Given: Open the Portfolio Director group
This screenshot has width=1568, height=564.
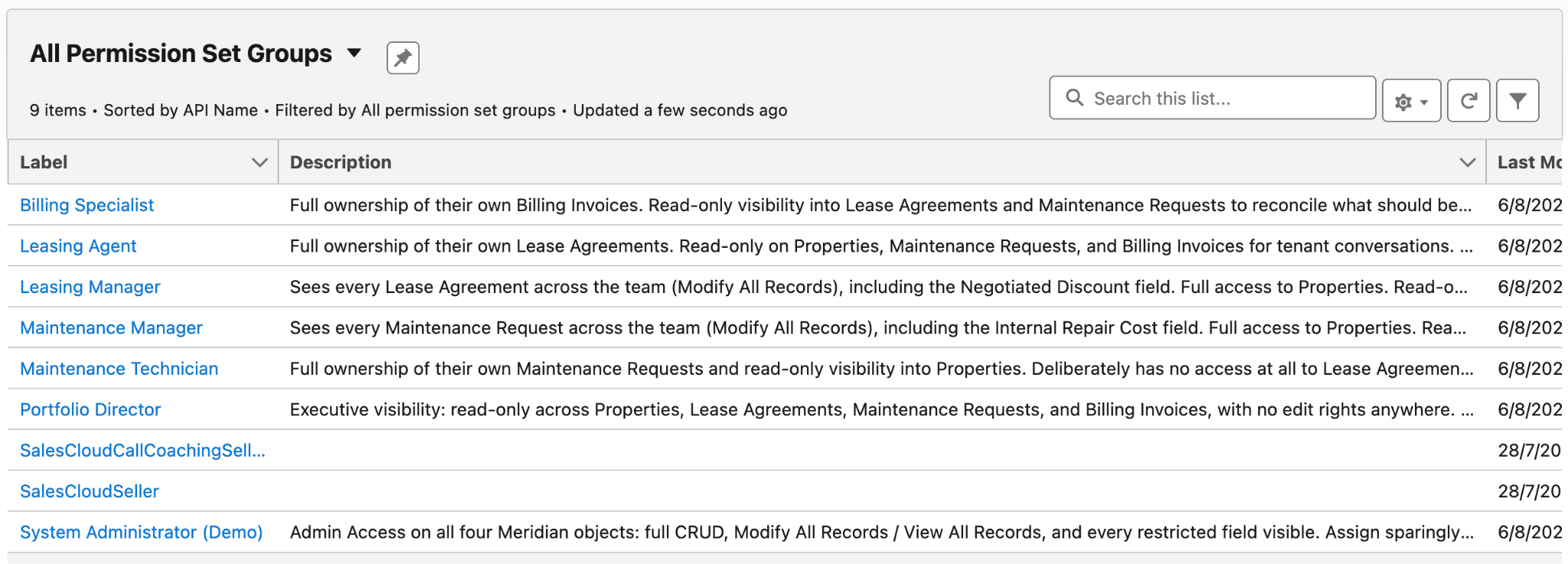Looking at the screenshot, I should click(x=90, y=410).
